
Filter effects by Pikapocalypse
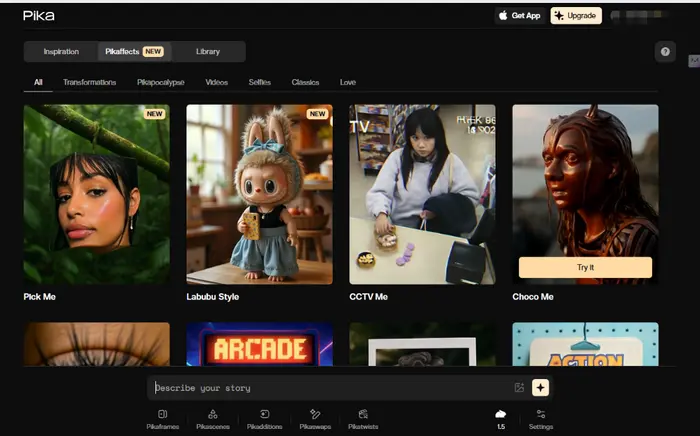(x=160, y=82)
